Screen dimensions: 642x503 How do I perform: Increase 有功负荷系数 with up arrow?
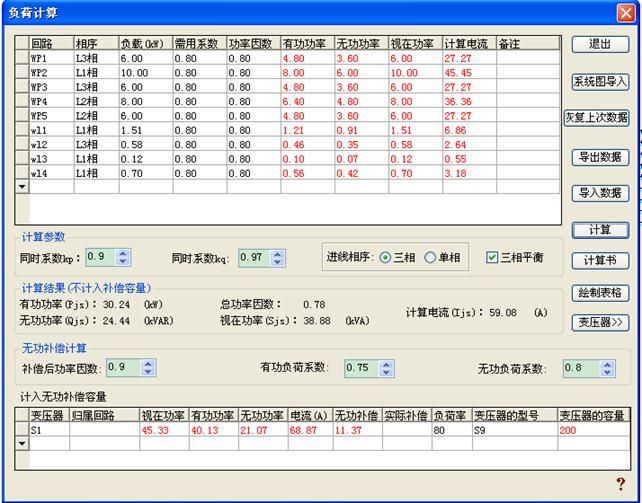pyautogui.click(x=386, y=364)
